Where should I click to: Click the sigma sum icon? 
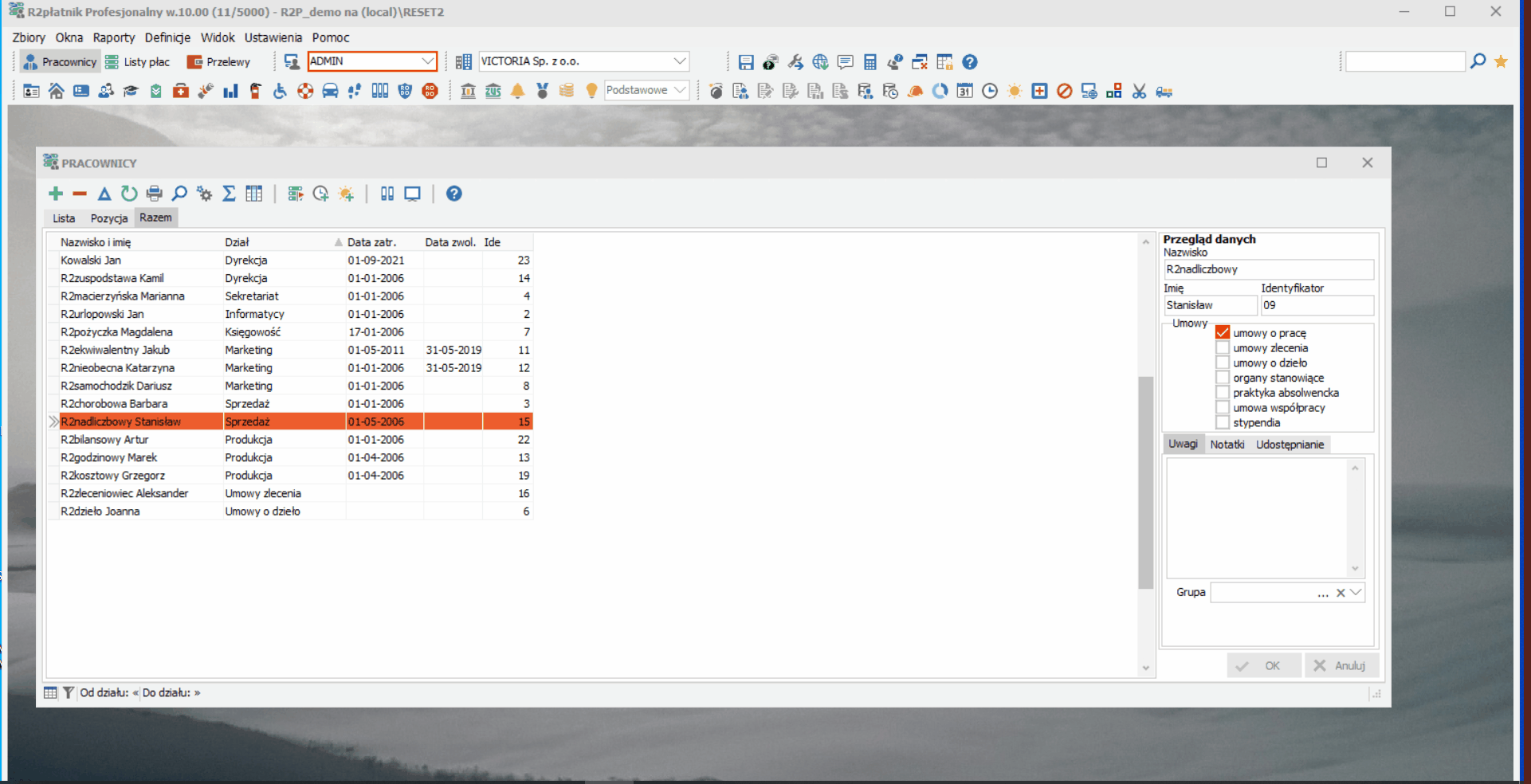229,194
